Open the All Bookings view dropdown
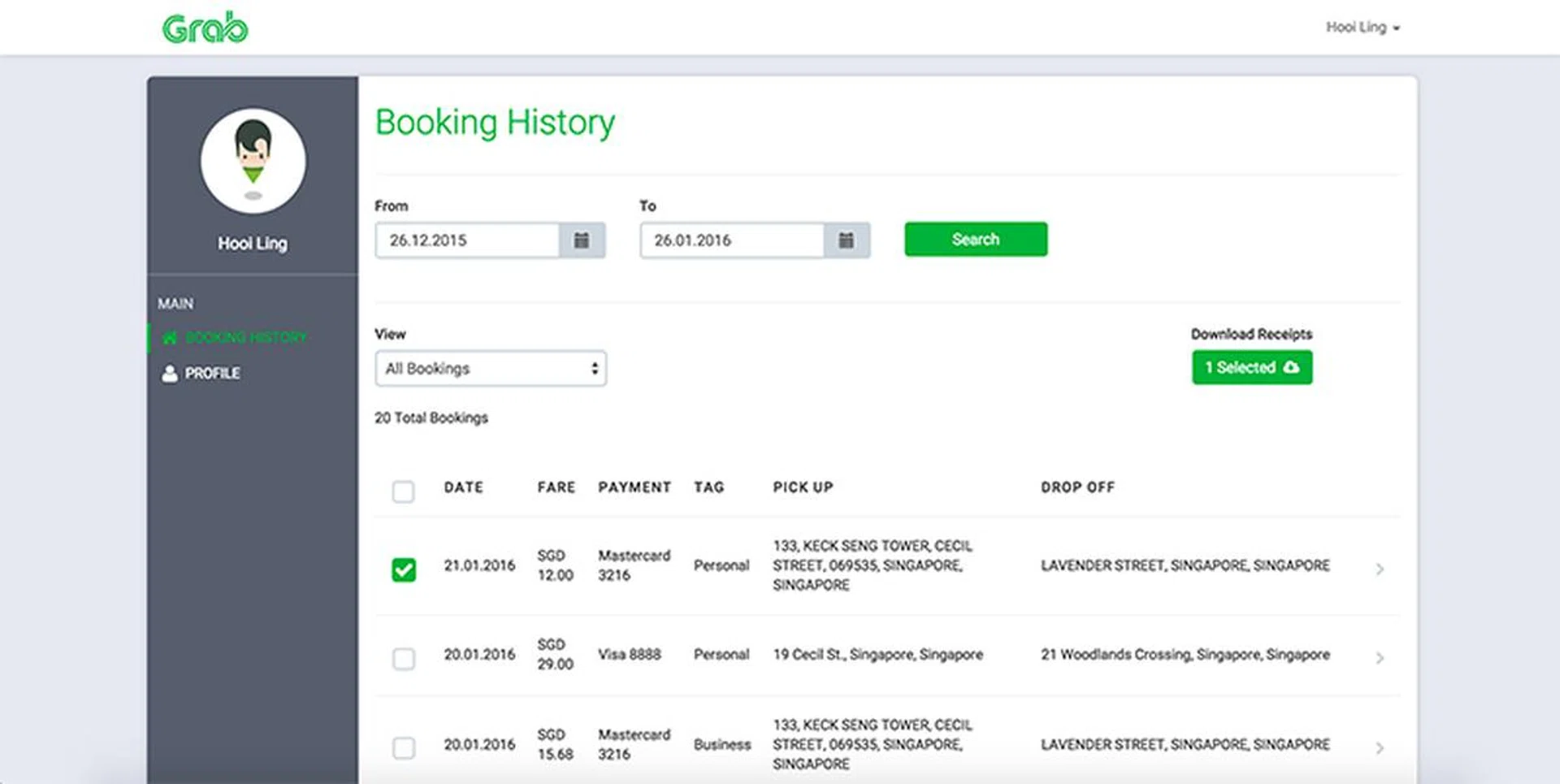Image resolution: width=1560 pixels, height=784 pixels. tap(489, 368)
